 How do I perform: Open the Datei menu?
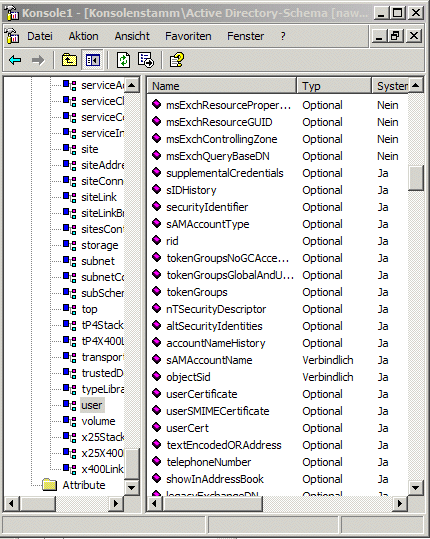pos(40,36)
